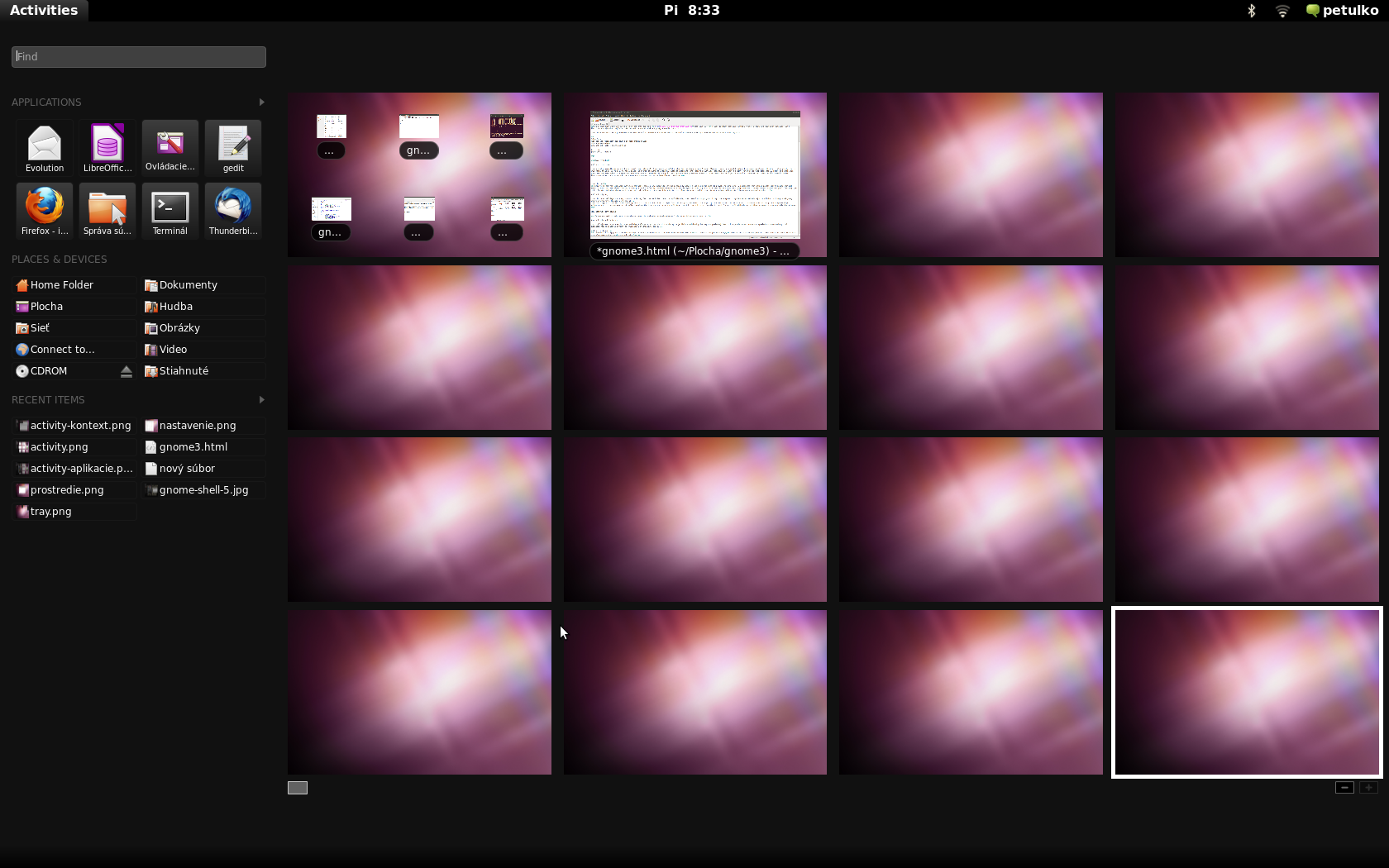Launch the Evolution mail application
The image size is (1389, 868).
pyautogui.click(x=45, y=148)
